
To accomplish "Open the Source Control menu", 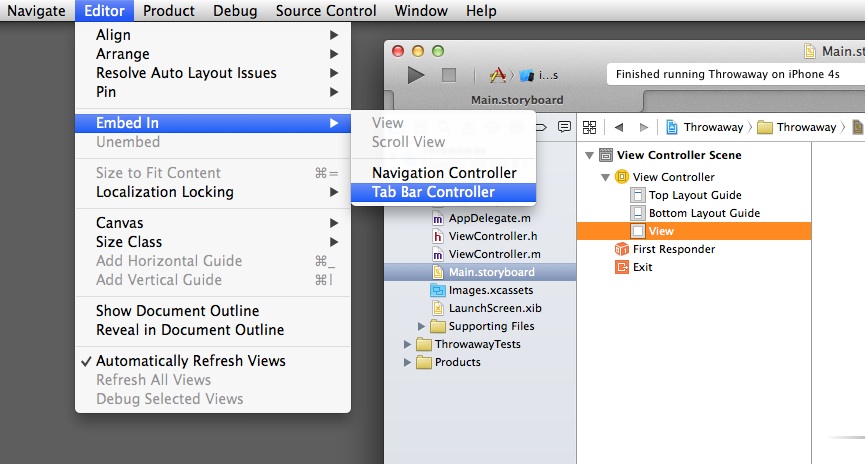I will coord(326,10).
